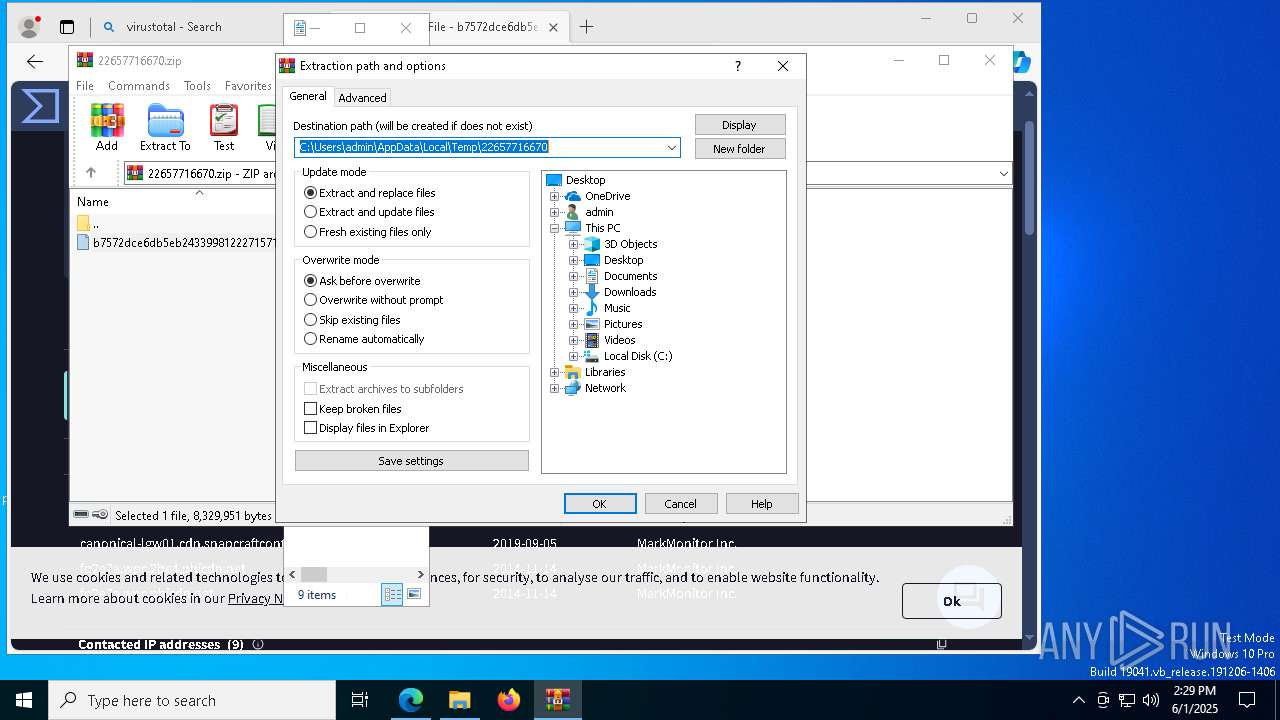
Task: Expand Local Disk (C:) node
Action: point(574,356)
